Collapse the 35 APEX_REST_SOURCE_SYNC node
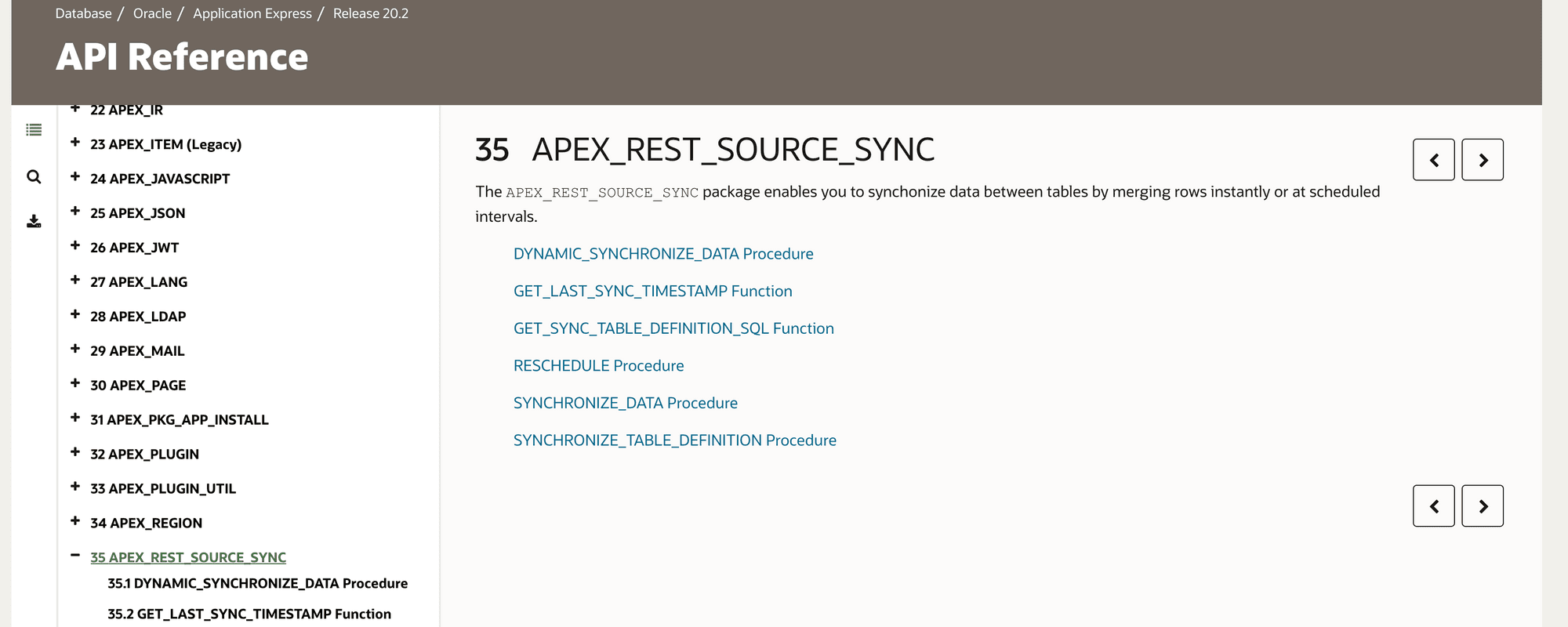Screen dimensions: 1568x627 (x=75, y=555)
